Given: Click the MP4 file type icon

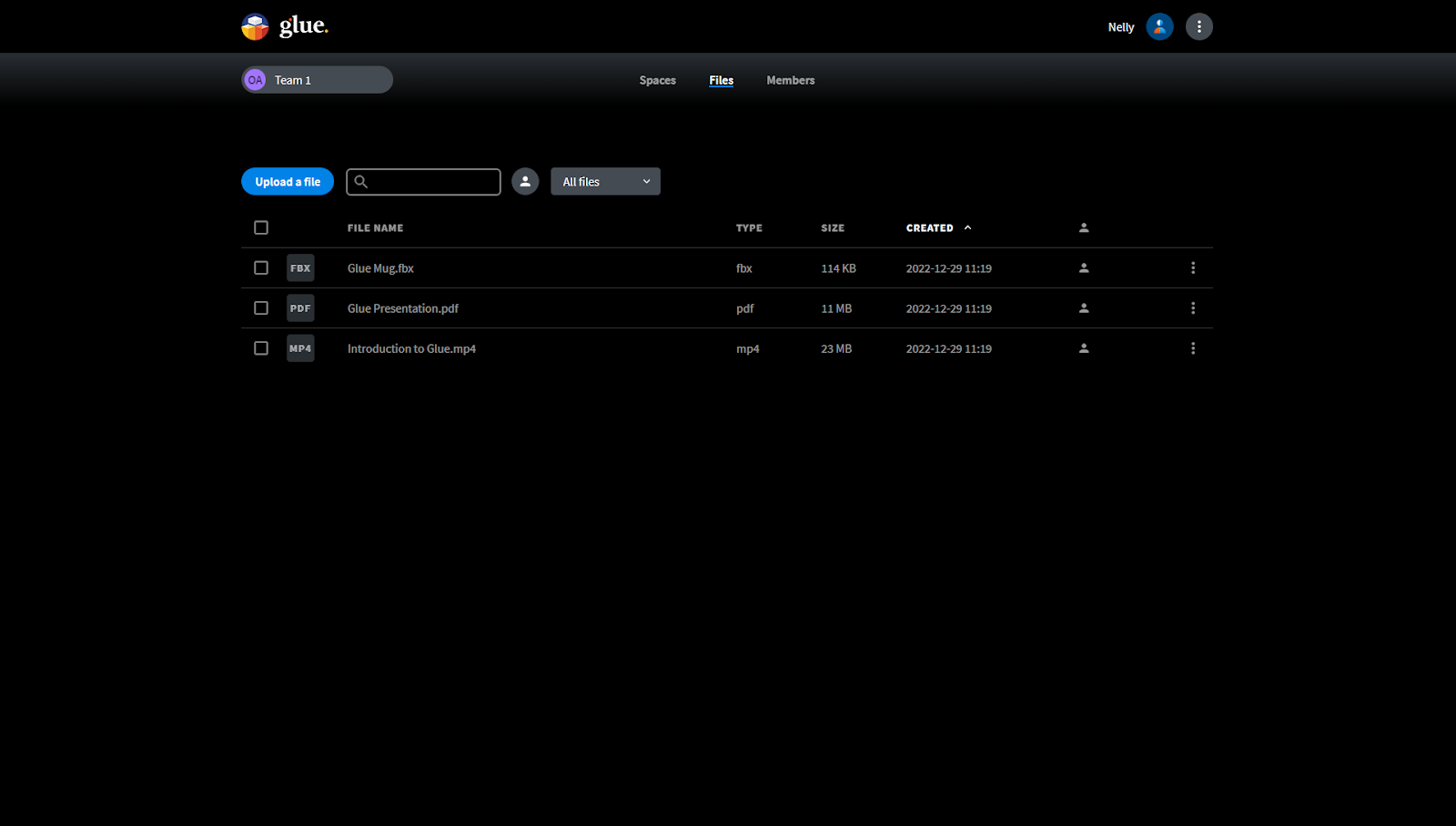Looking at the screenshot, I should pyautogui.click(x=300, y=348).
